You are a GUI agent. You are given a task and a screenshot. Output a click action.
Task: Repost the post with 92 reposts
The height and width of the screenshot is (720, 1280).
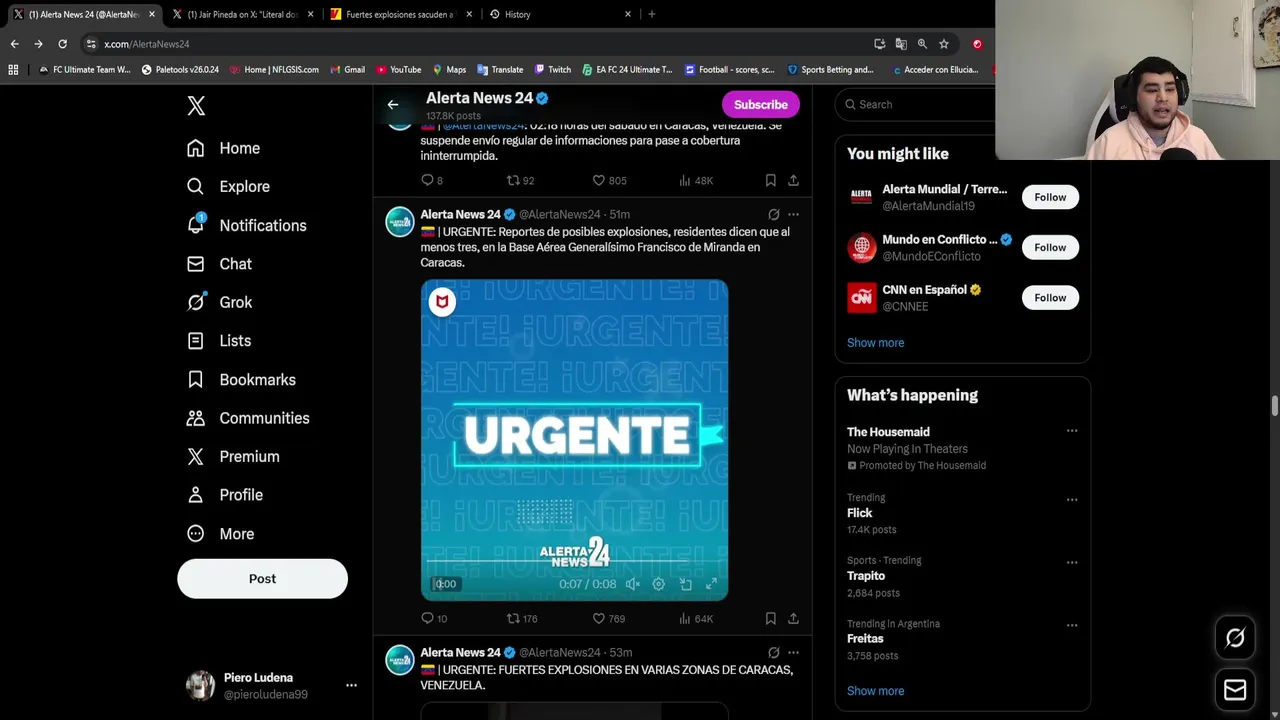coord(520,181)
